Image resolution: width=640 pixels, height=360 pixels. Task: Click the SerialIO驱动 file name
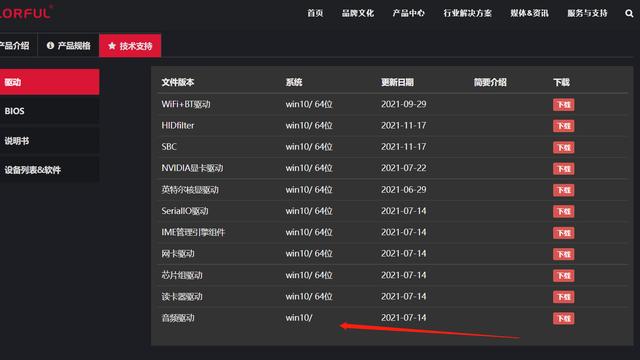(x=185, y=211)
